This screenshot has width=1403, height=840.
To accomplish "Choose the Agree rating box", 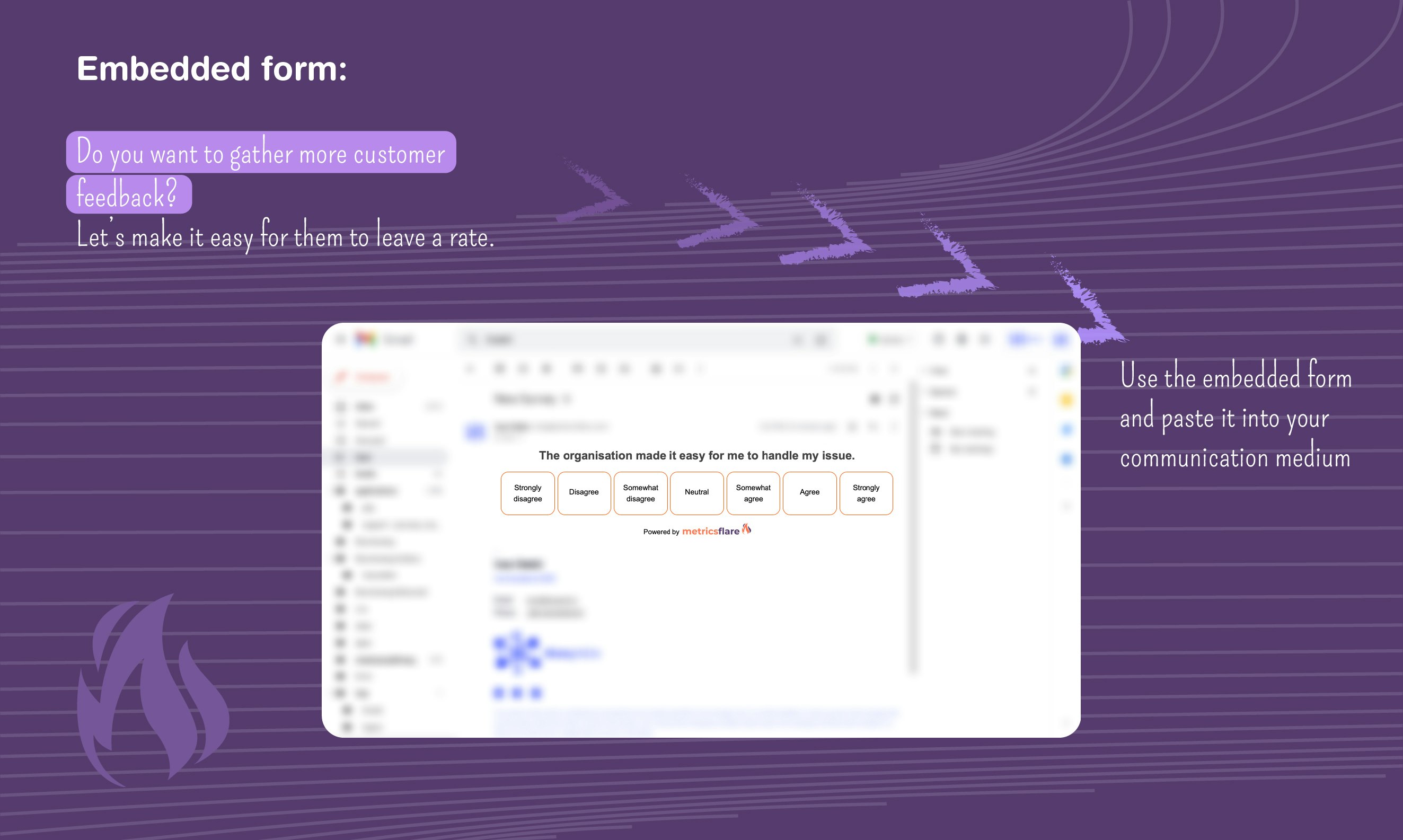I will pos(809,493).
